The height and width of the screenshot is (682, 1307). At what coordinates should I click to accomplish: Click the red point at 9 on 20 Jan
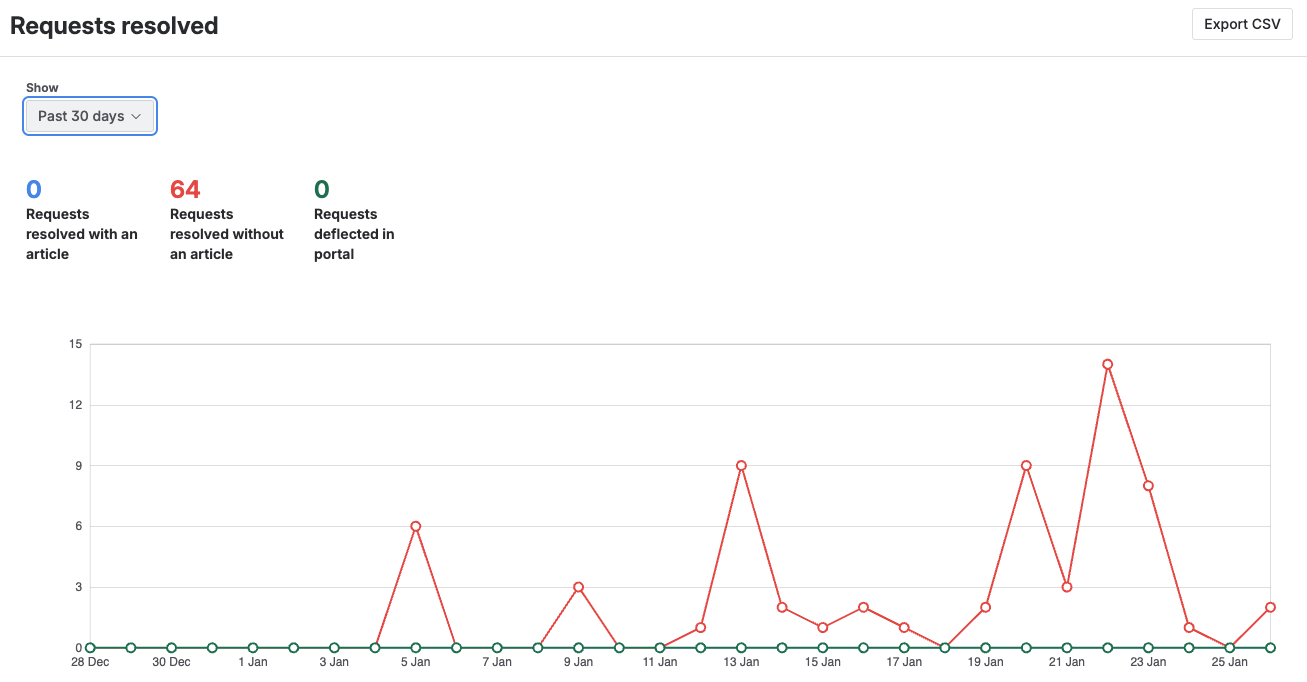click(1026, 465)
